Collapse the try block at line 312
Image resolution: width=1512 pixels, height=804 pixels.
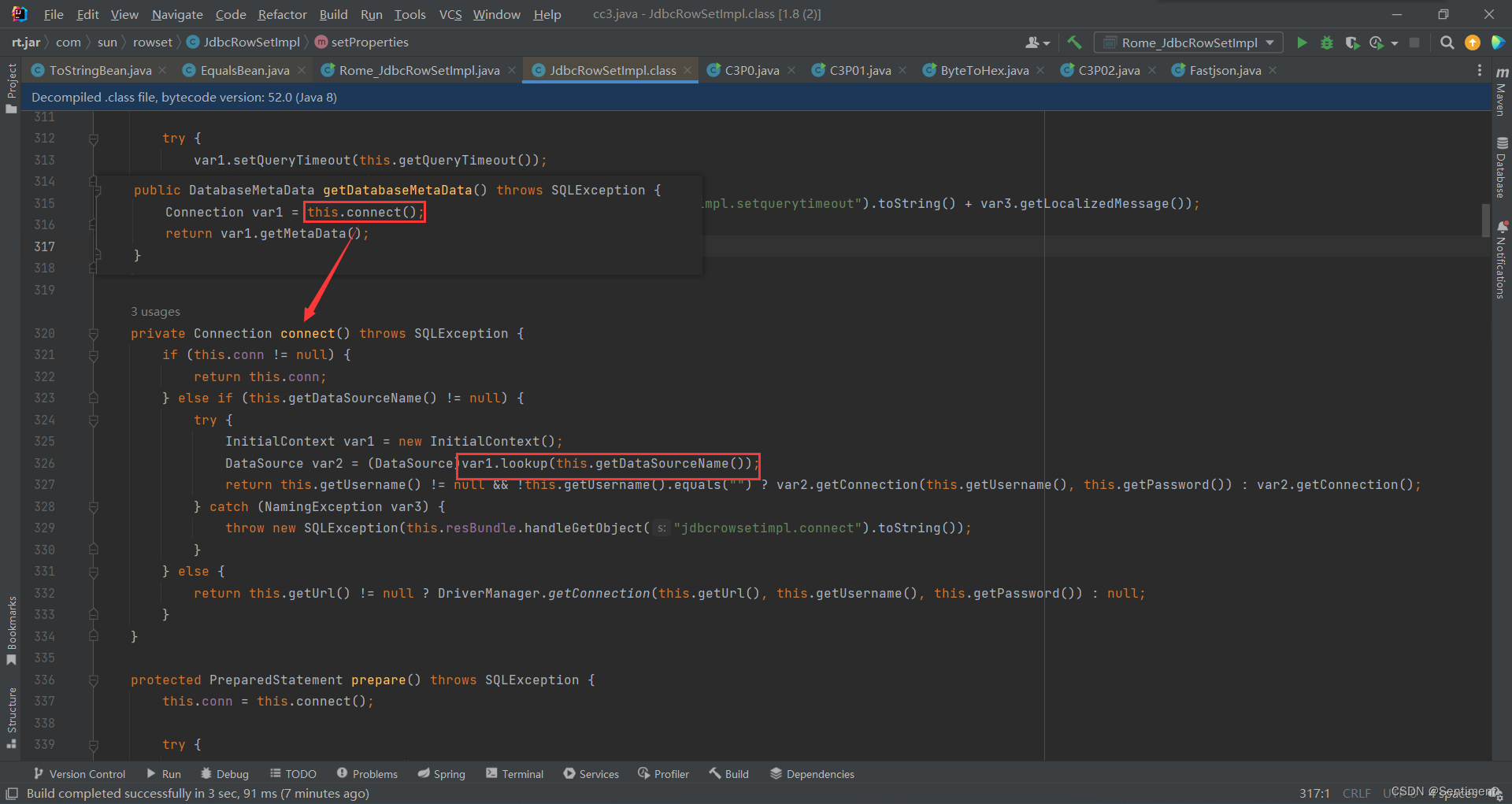click(x=94, y=139)
